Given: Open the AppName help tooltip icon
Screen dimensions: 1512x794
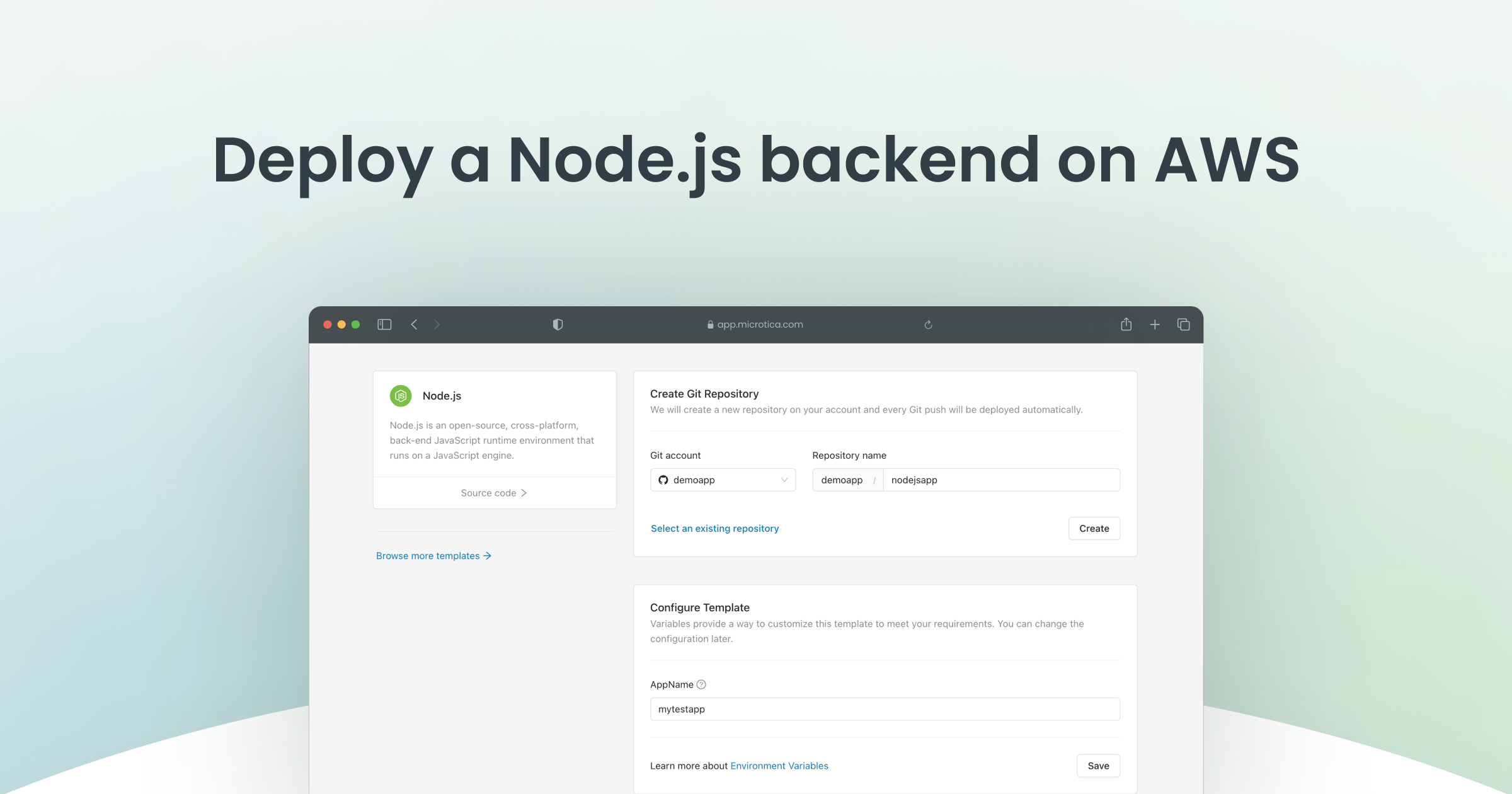Looking at the screenshot, I should point(701,684).
